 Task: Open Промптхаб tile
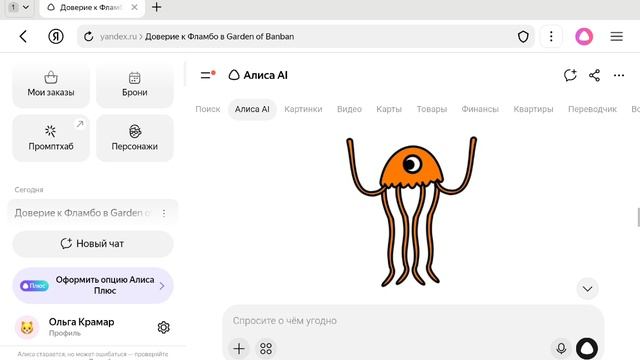[51, 138]
